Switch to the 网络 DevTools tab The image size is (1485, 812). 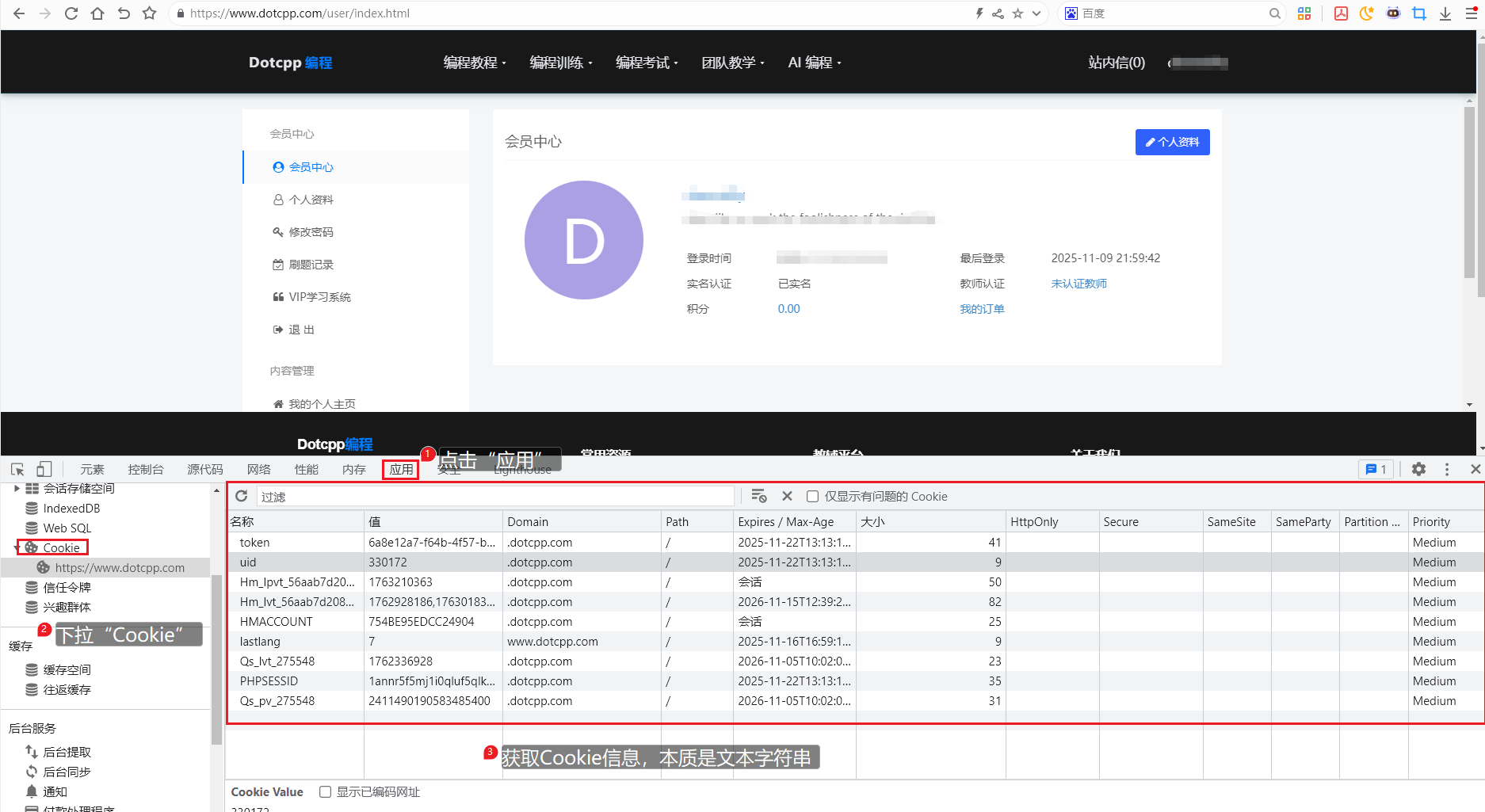pos(258,470)
